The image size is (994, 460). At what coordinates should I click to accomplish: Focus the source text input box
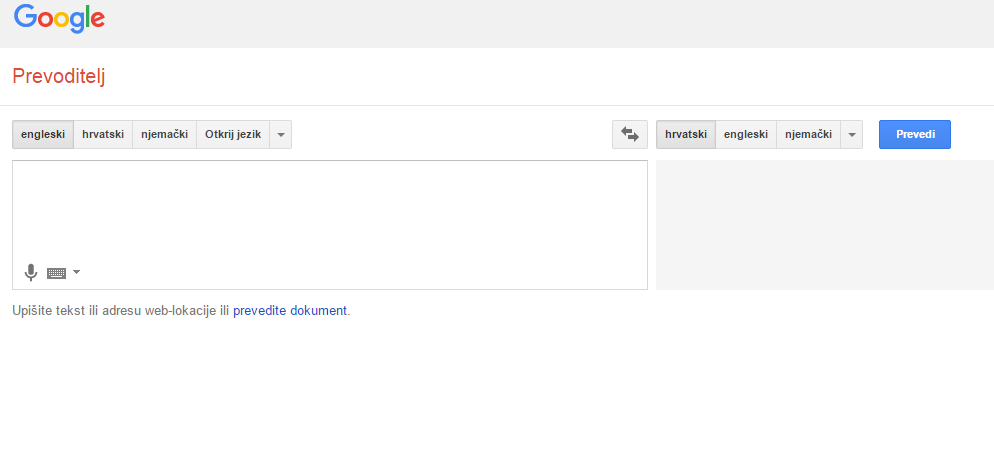click(330, 225)
